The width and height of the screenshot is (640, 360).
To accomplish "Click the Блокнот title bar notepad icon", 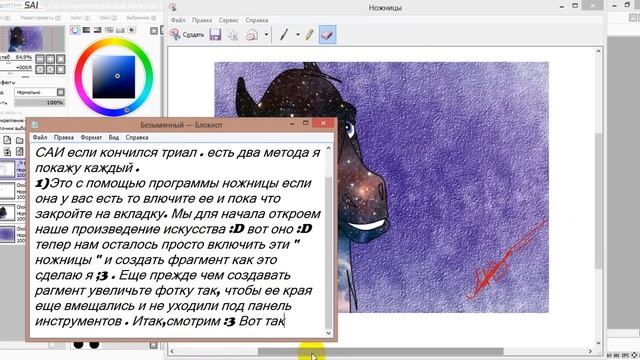I will pos(35,125).
